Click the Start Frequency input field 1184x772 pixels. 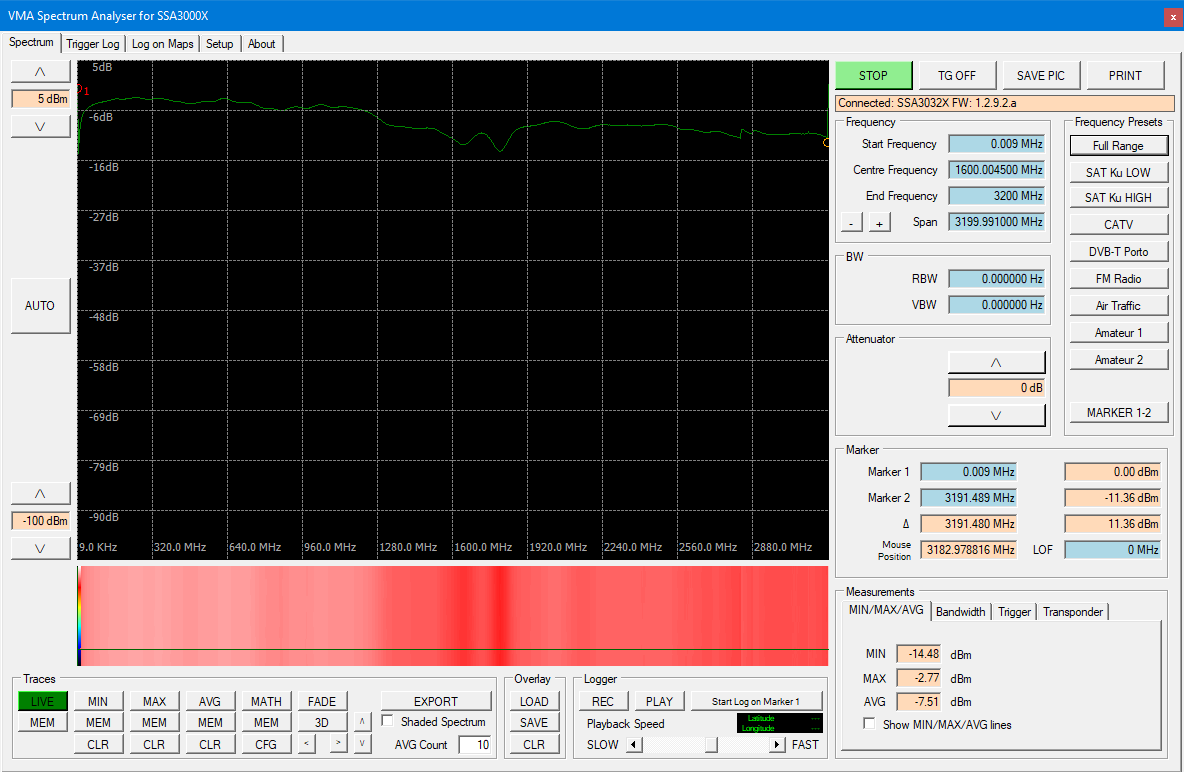coord(996,144)
